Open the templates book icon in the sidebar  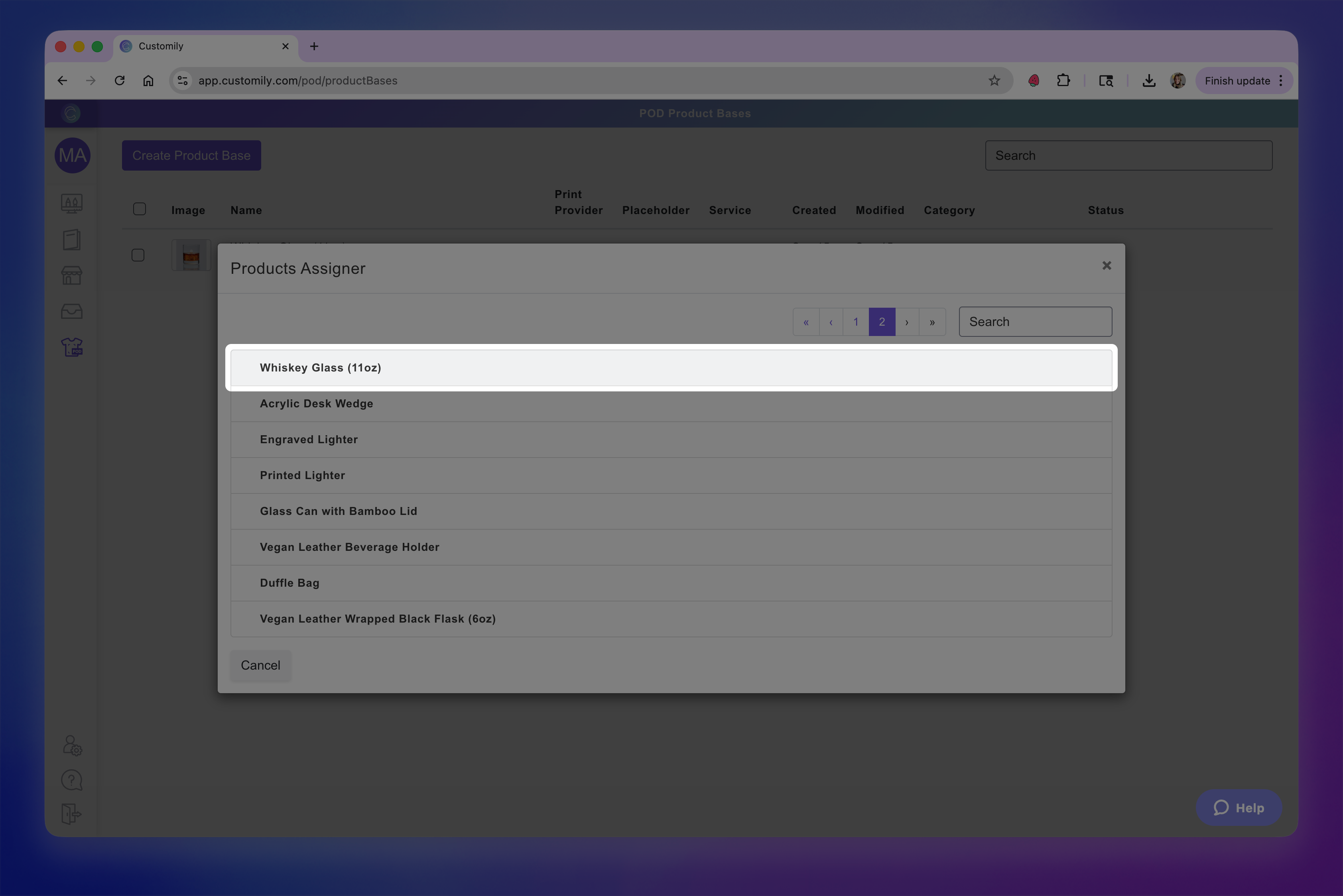coord(72,240)
